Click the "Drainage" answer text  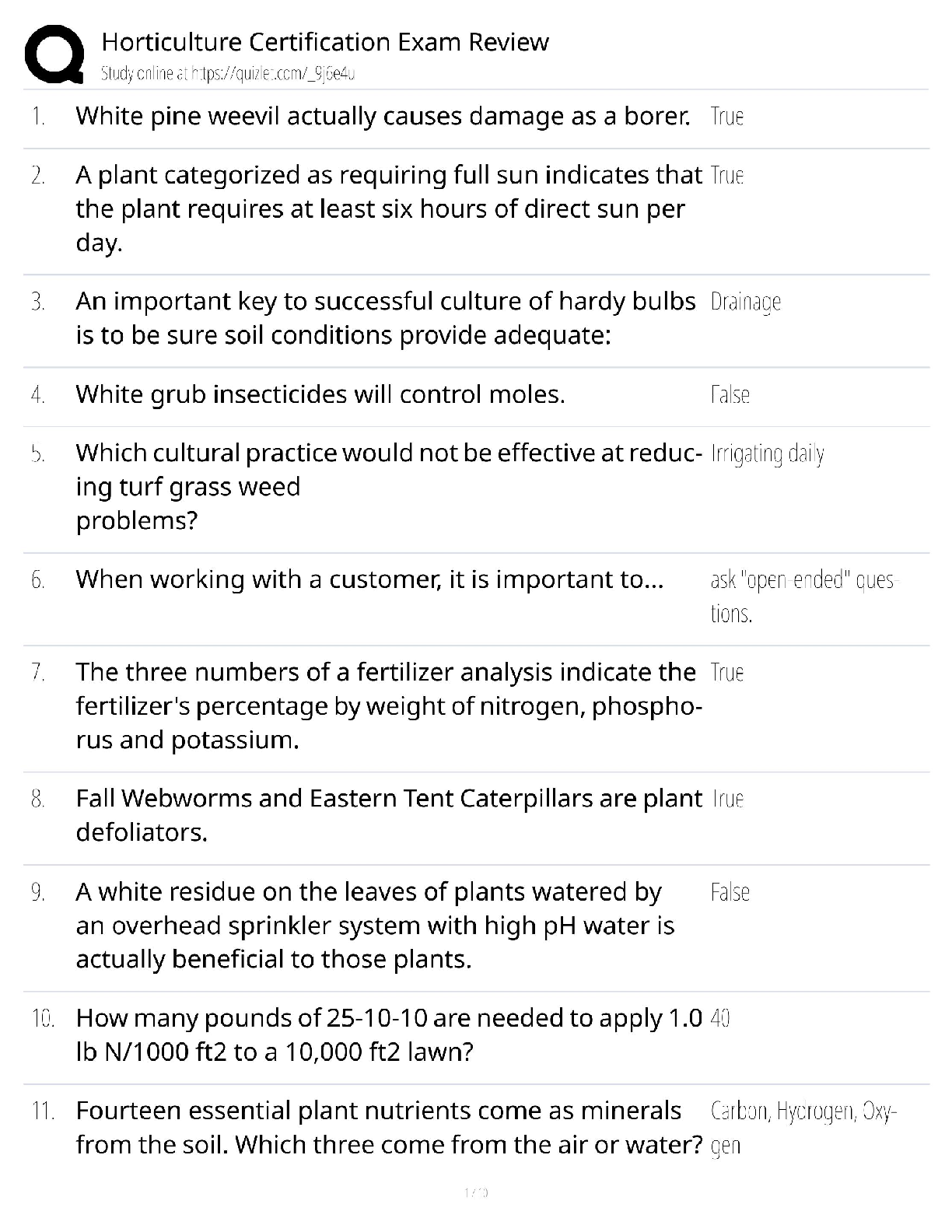click(745, 302)
